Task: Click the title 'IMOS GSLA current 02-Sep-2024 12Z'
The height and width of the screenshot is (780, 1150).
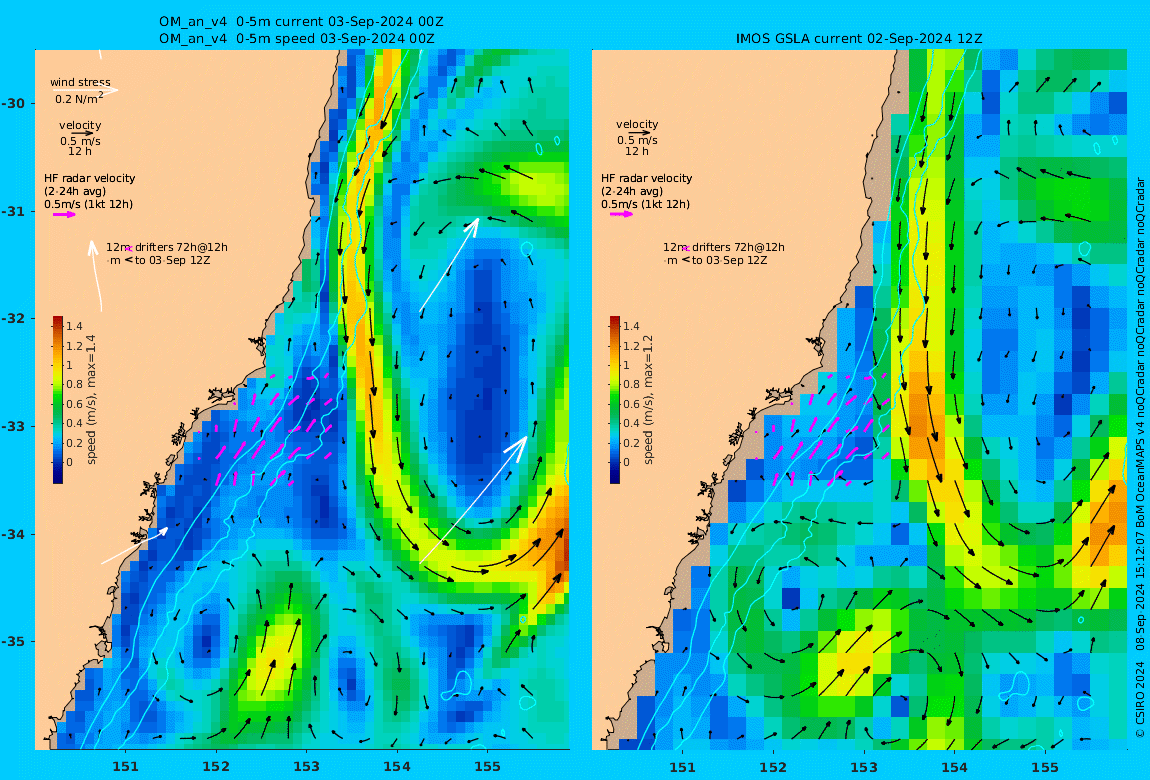Action: (859, 39)
